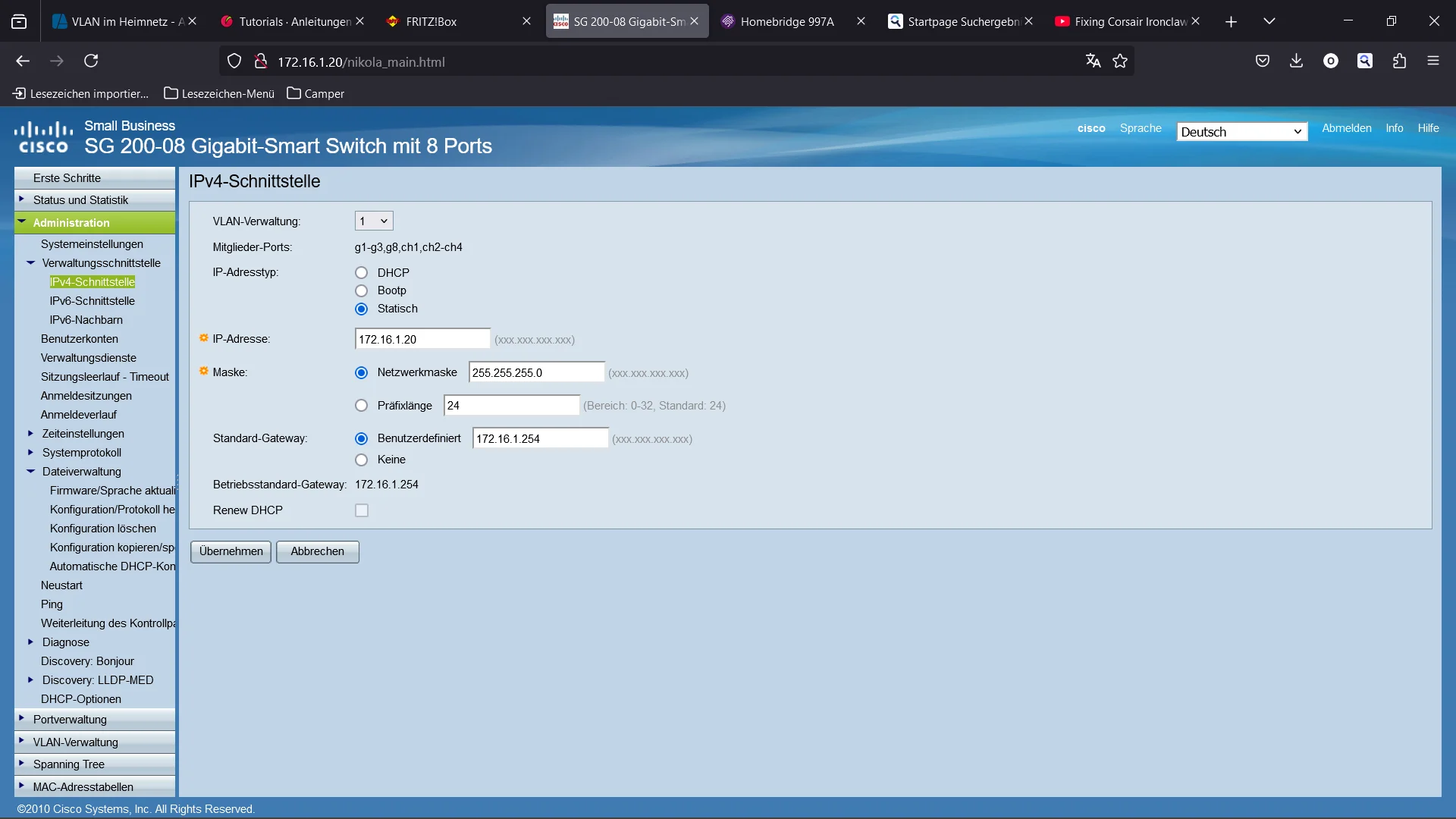Viewport: 1456px width, 819px height.
Task: Toggle the Renew DHCP checkbox
Action: point(362,511)
